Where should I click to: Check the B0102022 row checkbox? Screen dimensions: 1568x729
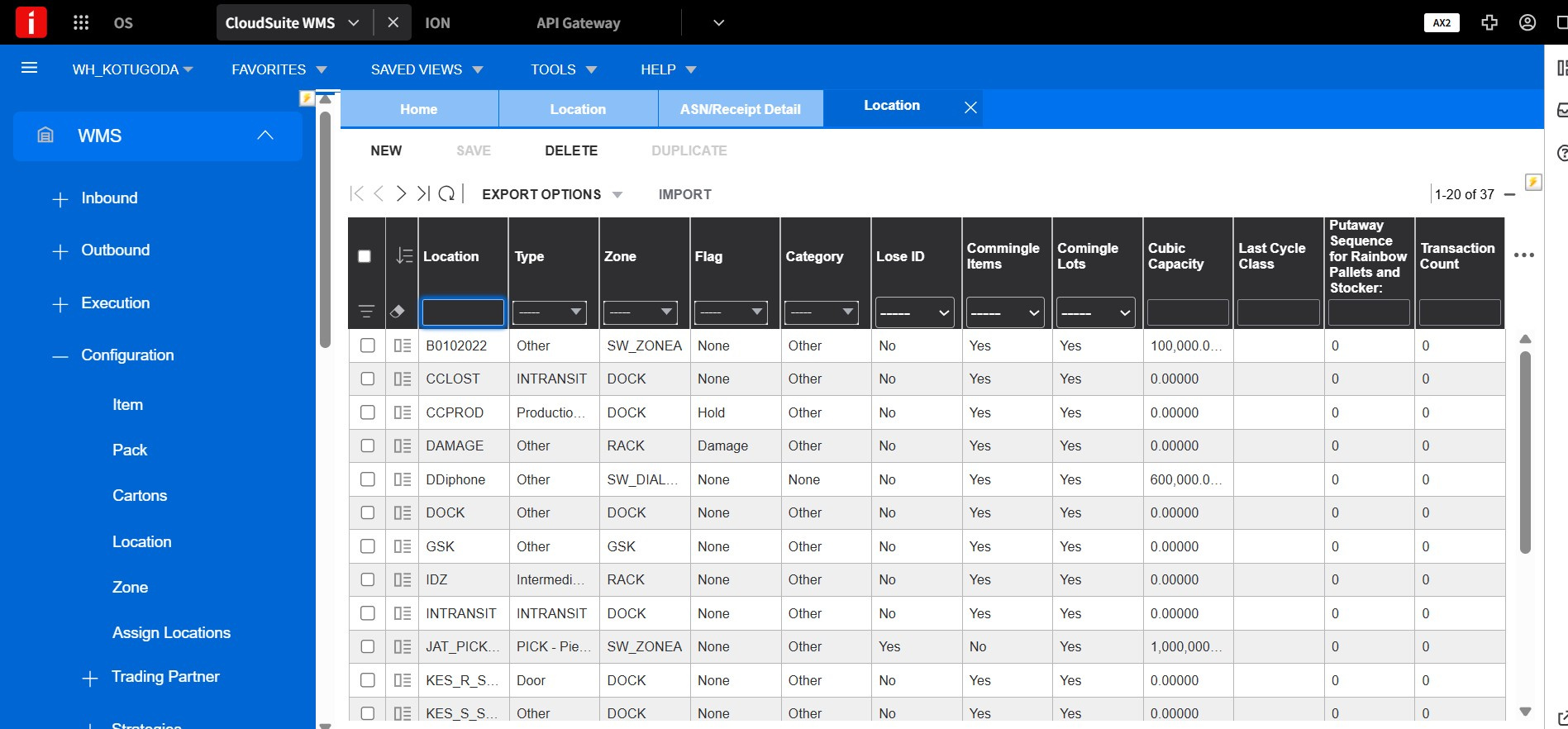click(368, 345)
